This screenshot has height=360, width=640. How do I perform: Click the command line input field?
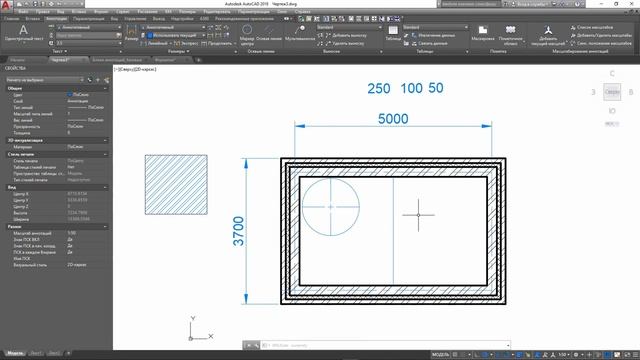384,345
